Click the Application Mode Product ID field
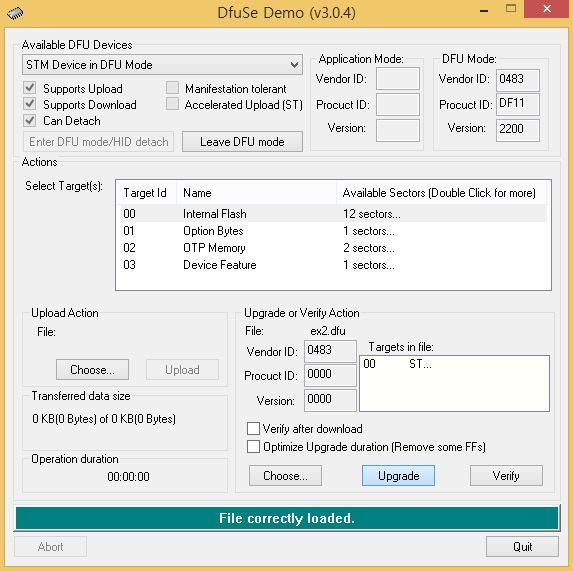 398,104
